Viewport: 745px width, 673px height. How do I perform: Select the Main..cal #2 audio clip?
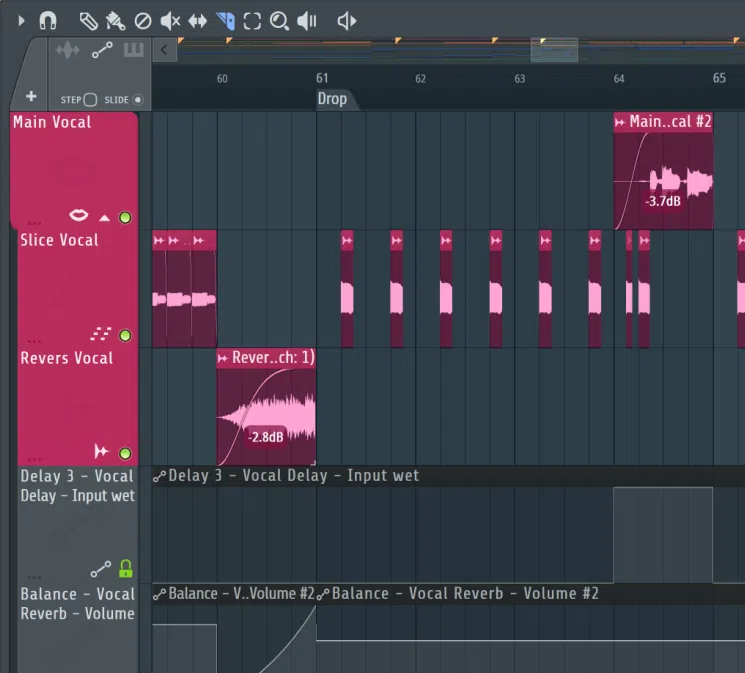[663, 171]
